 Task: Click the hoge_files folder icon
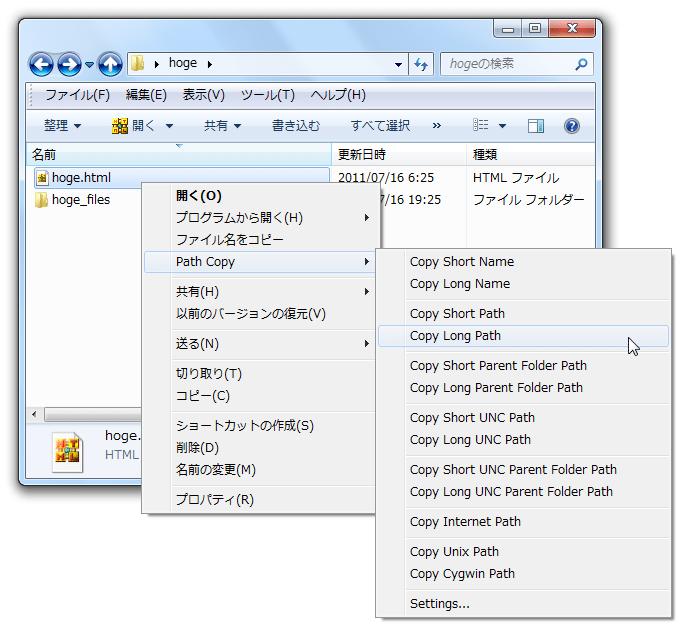click(x=42, y=200)
